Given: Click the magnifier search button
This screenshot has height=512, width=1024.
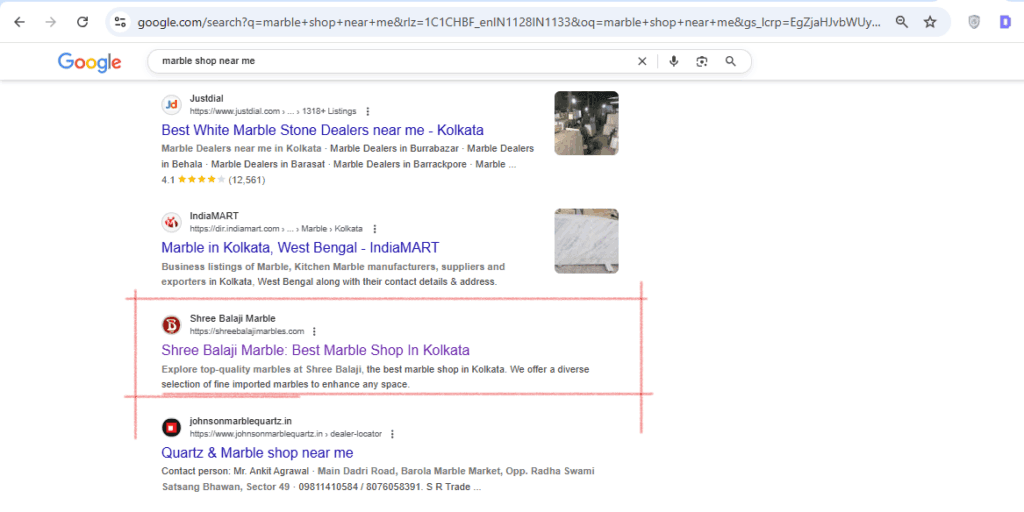Looking at the screenshot, I should pyautogui.click(x=731, y=61).
